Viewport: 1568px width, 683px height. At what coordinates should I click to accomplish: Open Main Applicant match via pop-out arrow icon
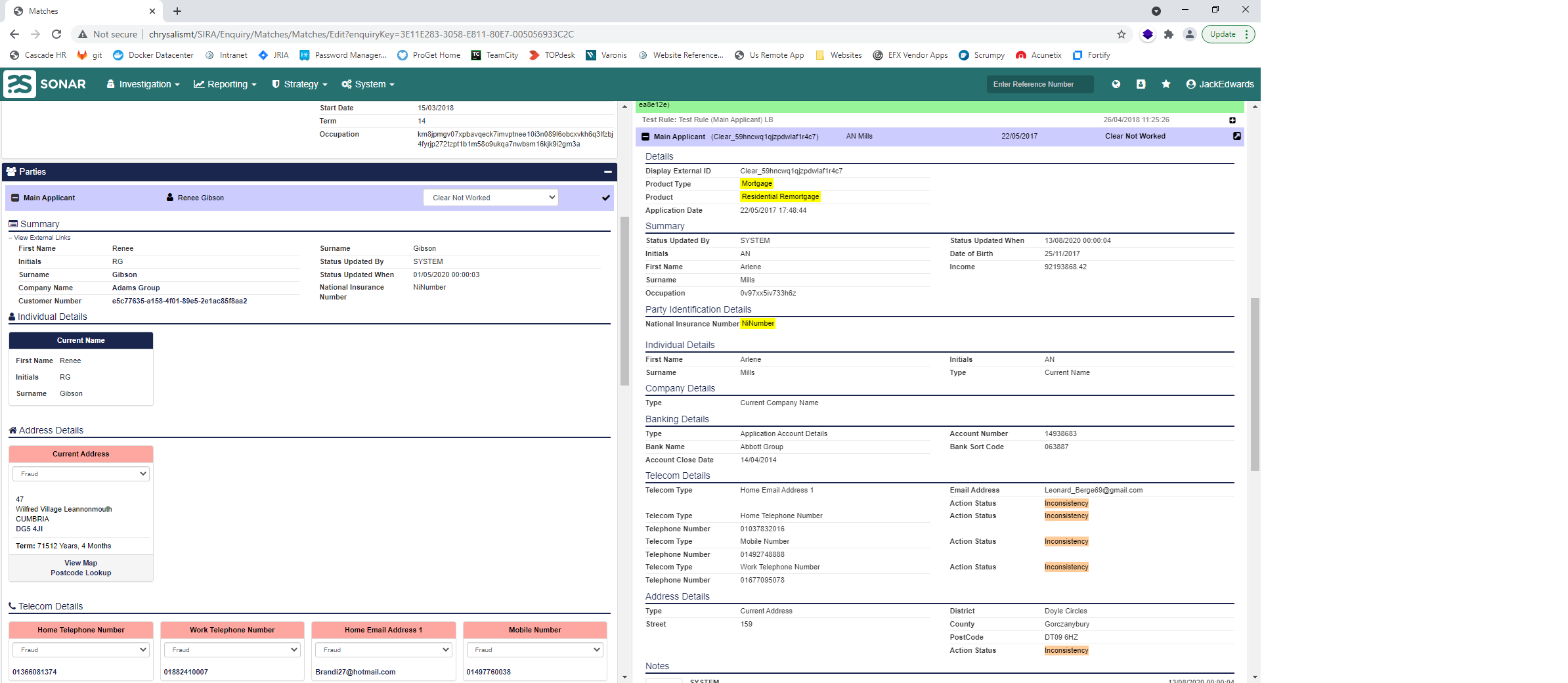[1236, 136]
